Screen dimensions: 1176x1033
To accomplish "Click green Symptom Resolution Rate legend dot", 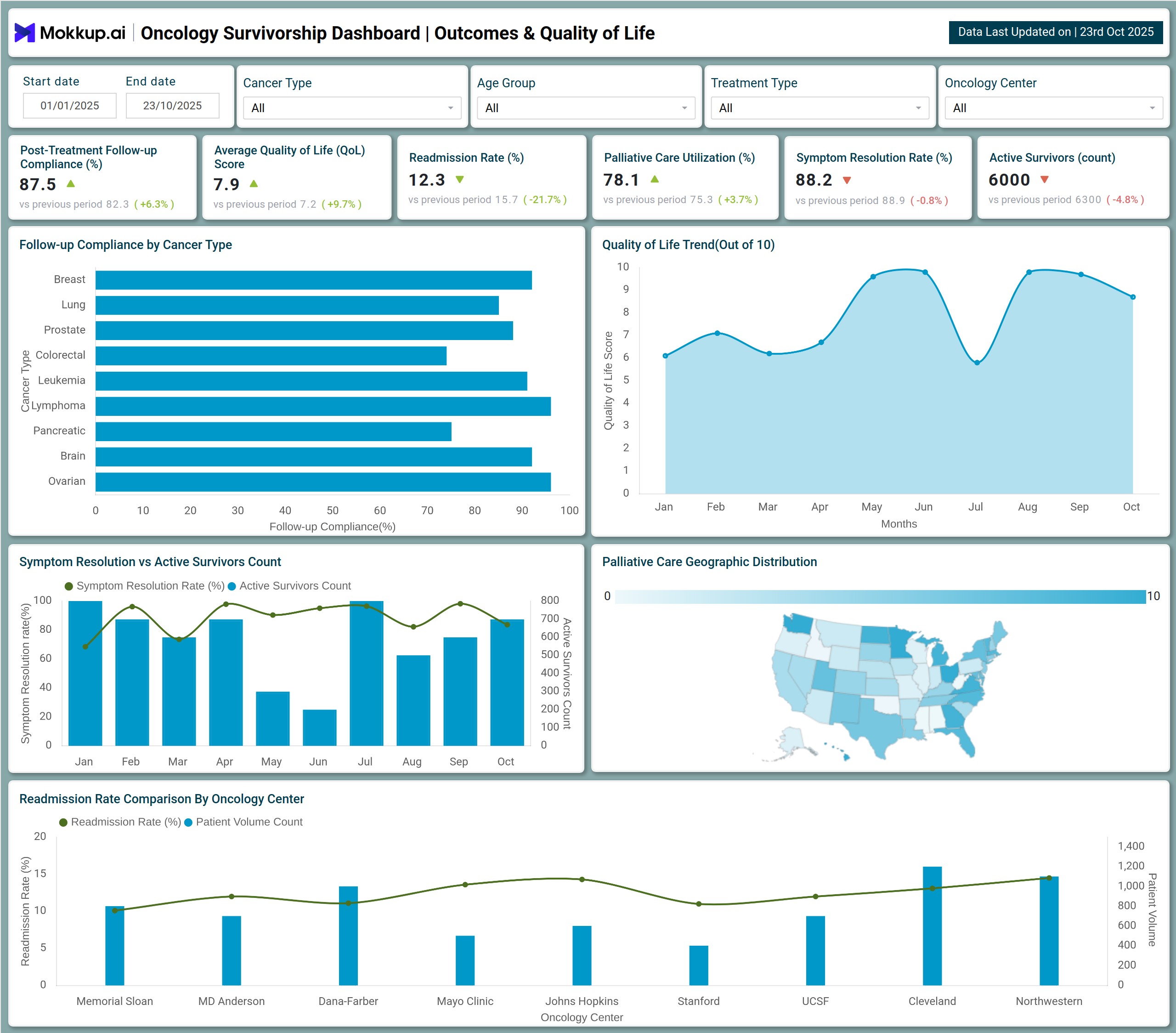I will point(69,586).
